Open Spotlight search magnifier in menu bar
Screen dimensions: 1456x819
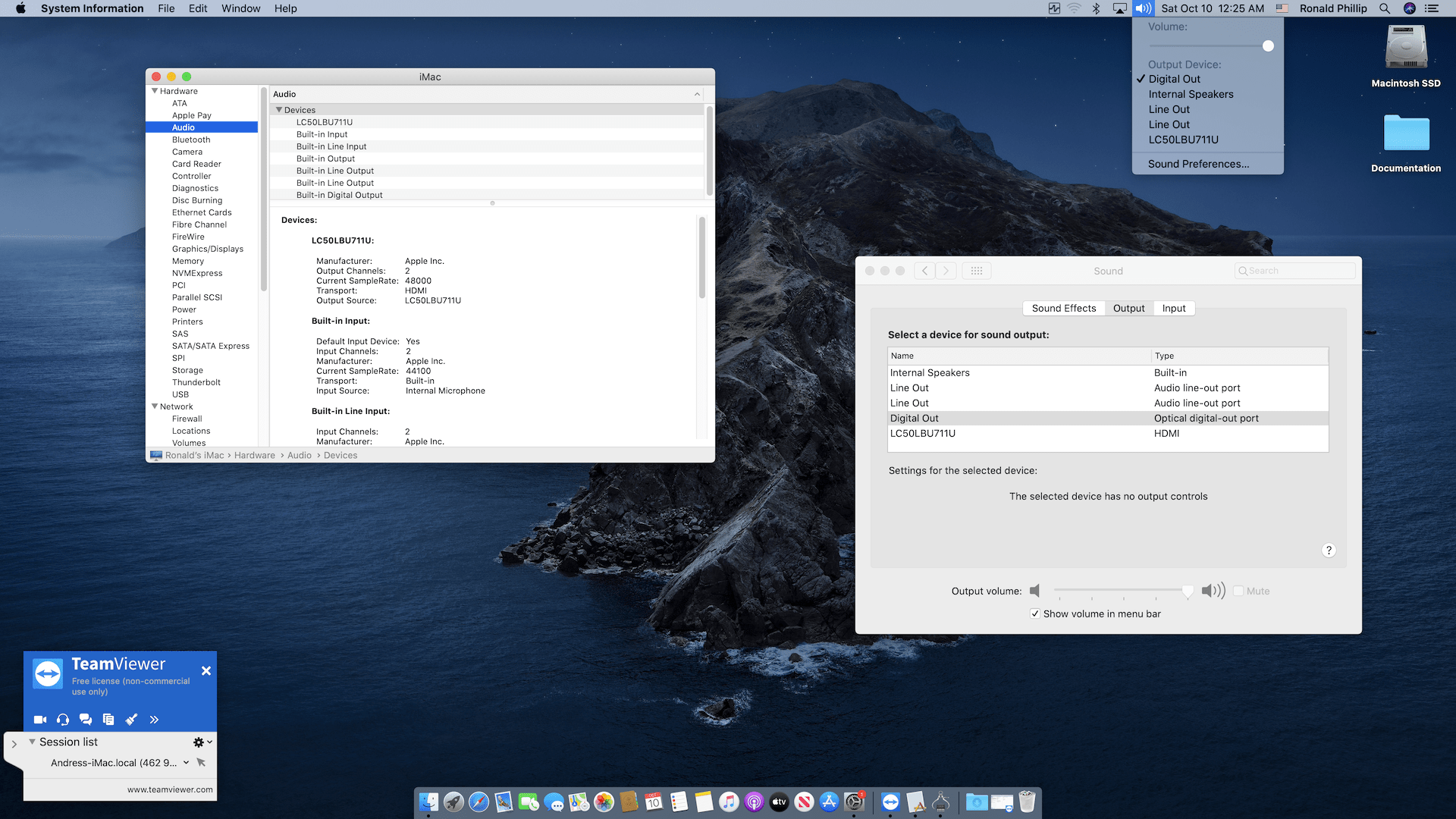[1385, 8]
